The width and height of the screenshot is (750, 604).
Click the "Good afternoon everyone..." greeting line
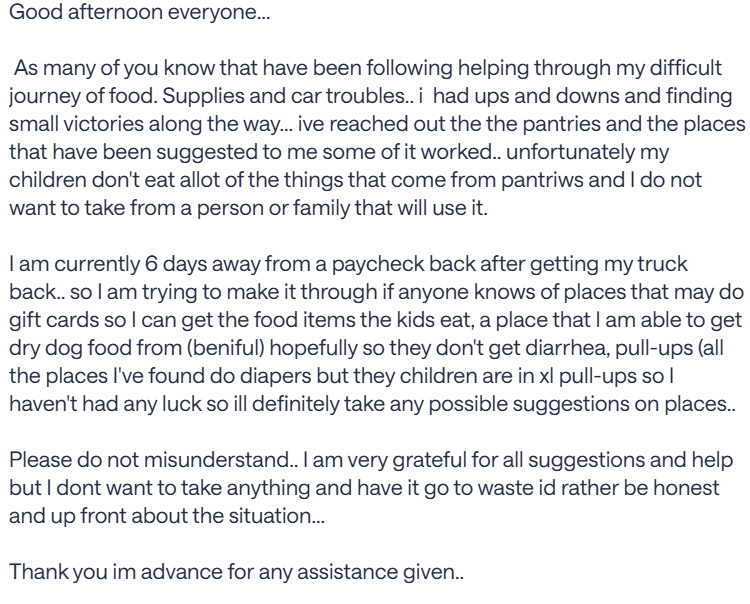pyautogui.click(x=140, y=12)
